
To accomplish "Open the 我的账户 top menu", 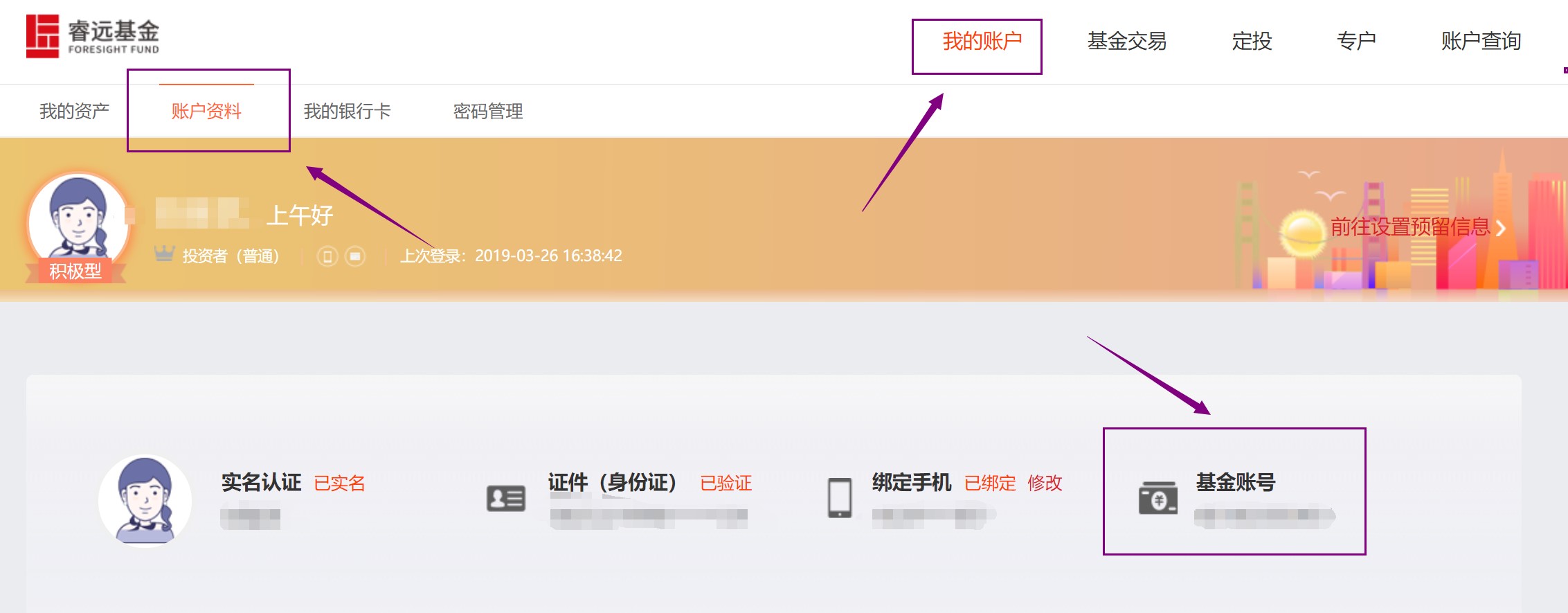I will coord(982,42).
